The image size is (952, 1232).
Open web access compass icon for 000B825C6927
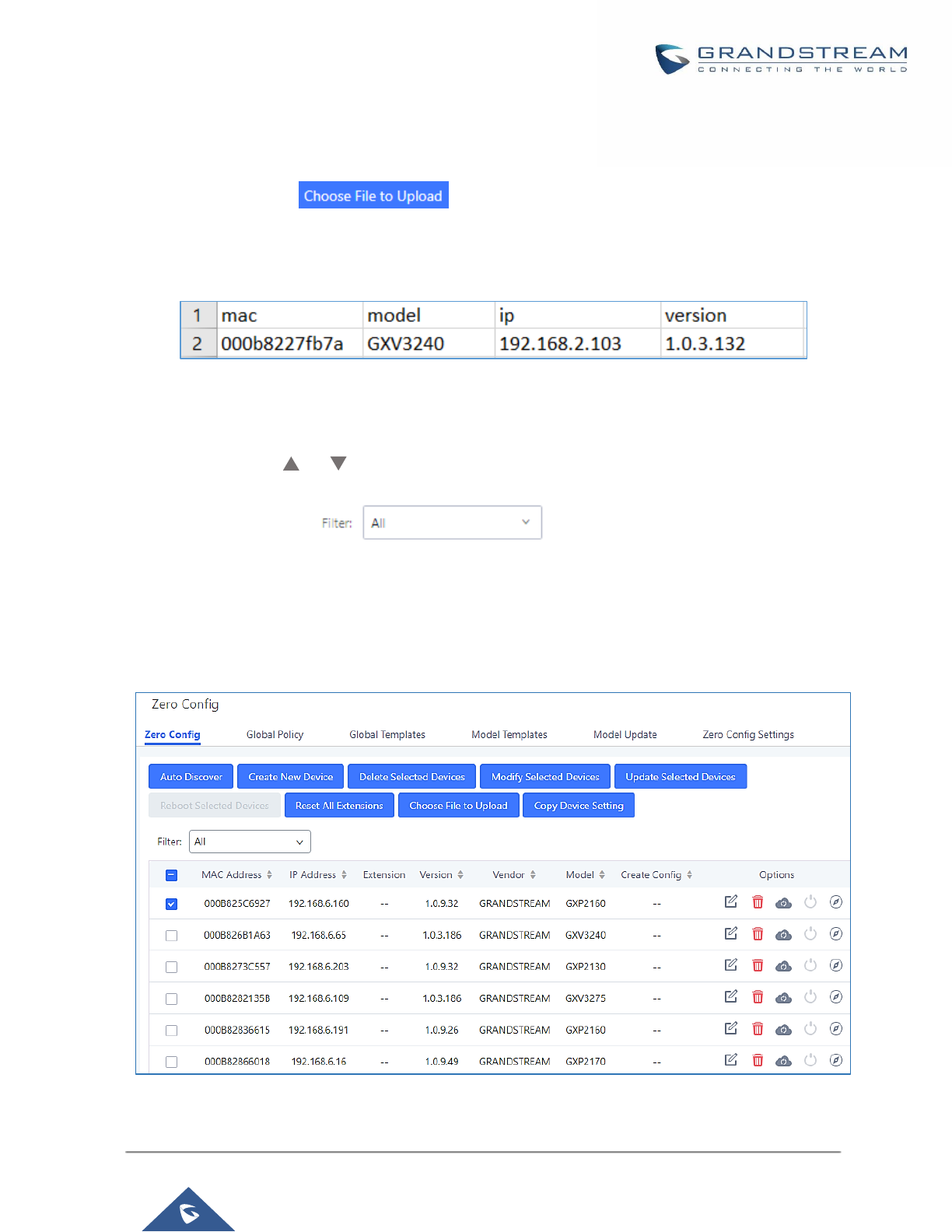(x=836, y=902)
